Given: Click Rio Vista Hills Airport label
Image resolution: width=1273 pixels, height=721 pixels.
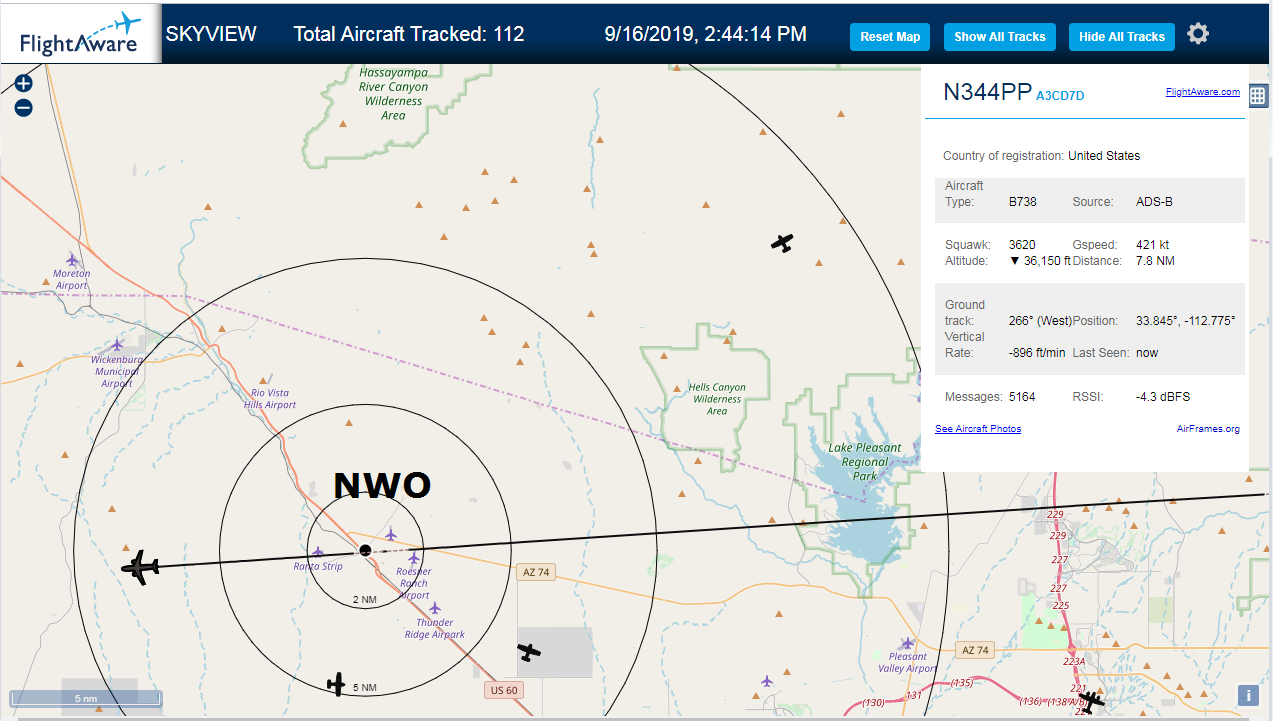Looking at the screenshot, I should coord(270,399).
